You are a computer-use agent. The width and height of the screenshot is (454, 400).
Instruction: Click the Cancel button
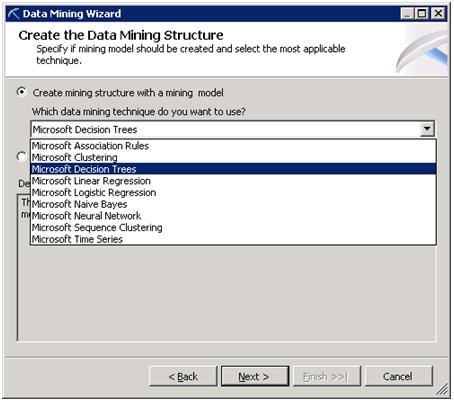pyautogui.click(x=398, y=376)
